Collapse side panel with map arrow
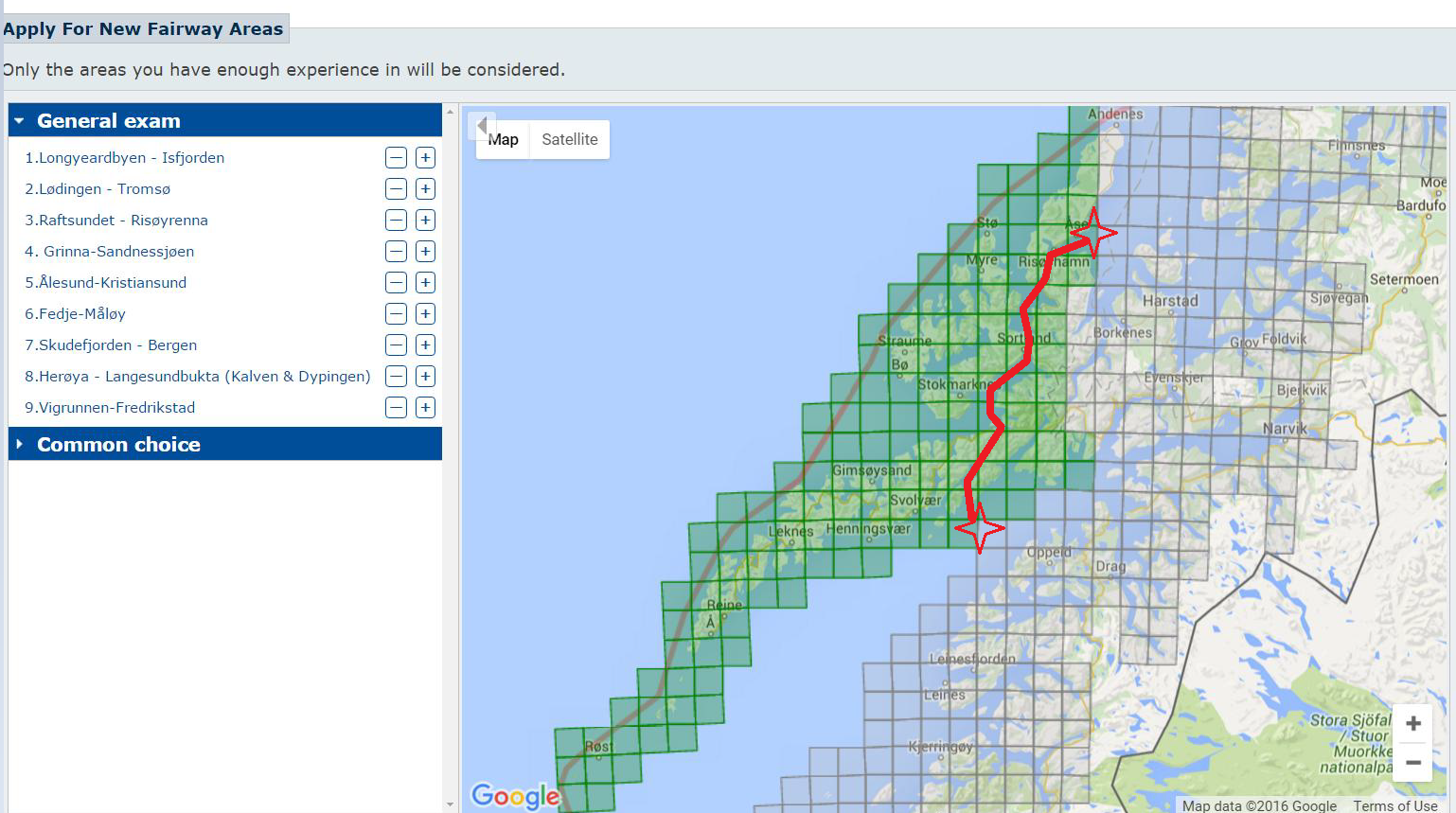 (482, 126)
